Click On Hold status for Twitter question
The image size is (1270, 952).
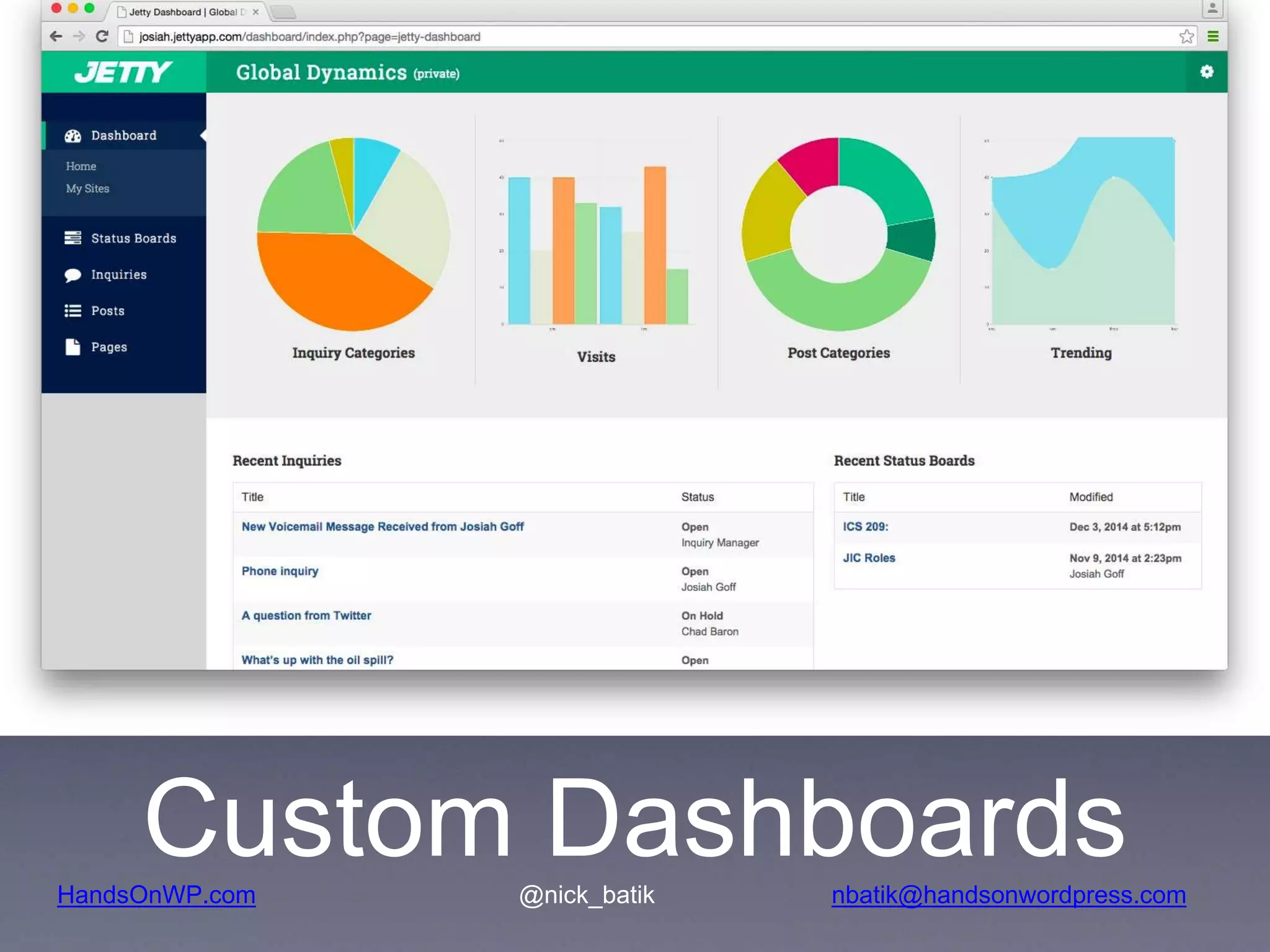click(x=702, y=615)
